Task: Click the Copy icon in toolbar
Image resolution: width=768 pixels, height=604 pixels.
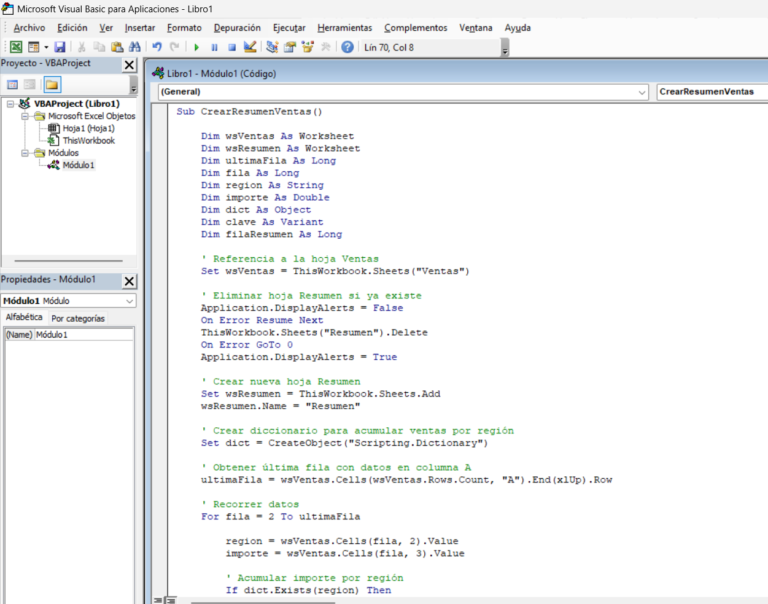Action: point(99,47)
